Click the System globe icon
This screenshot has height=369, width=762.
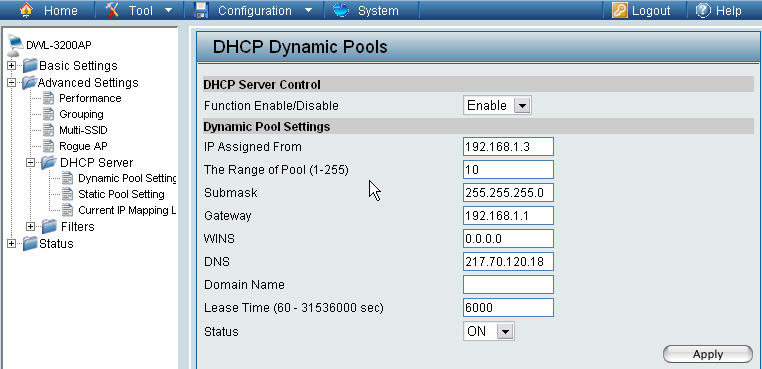(x=341, y=10)
